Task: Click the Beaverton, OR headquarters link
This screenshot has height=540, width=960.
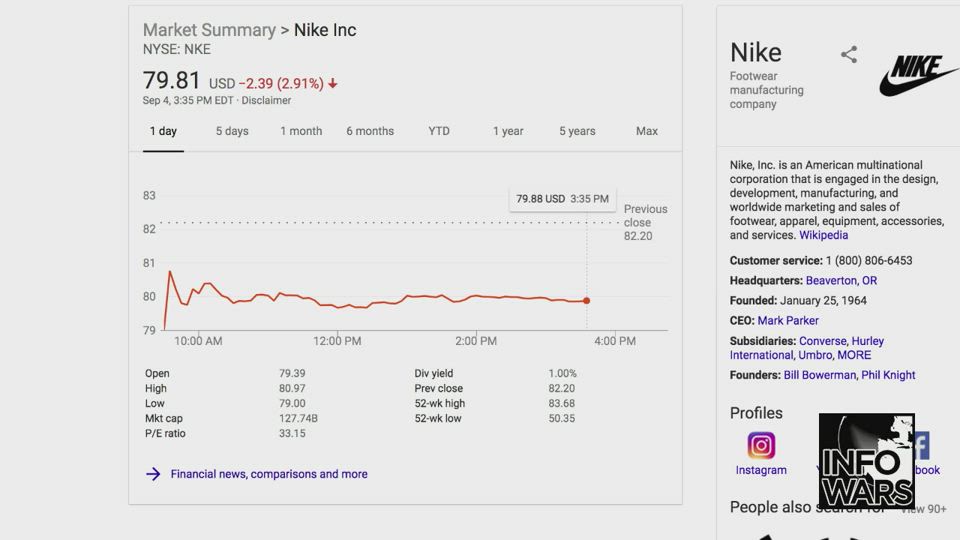Action: pos(841,281)
